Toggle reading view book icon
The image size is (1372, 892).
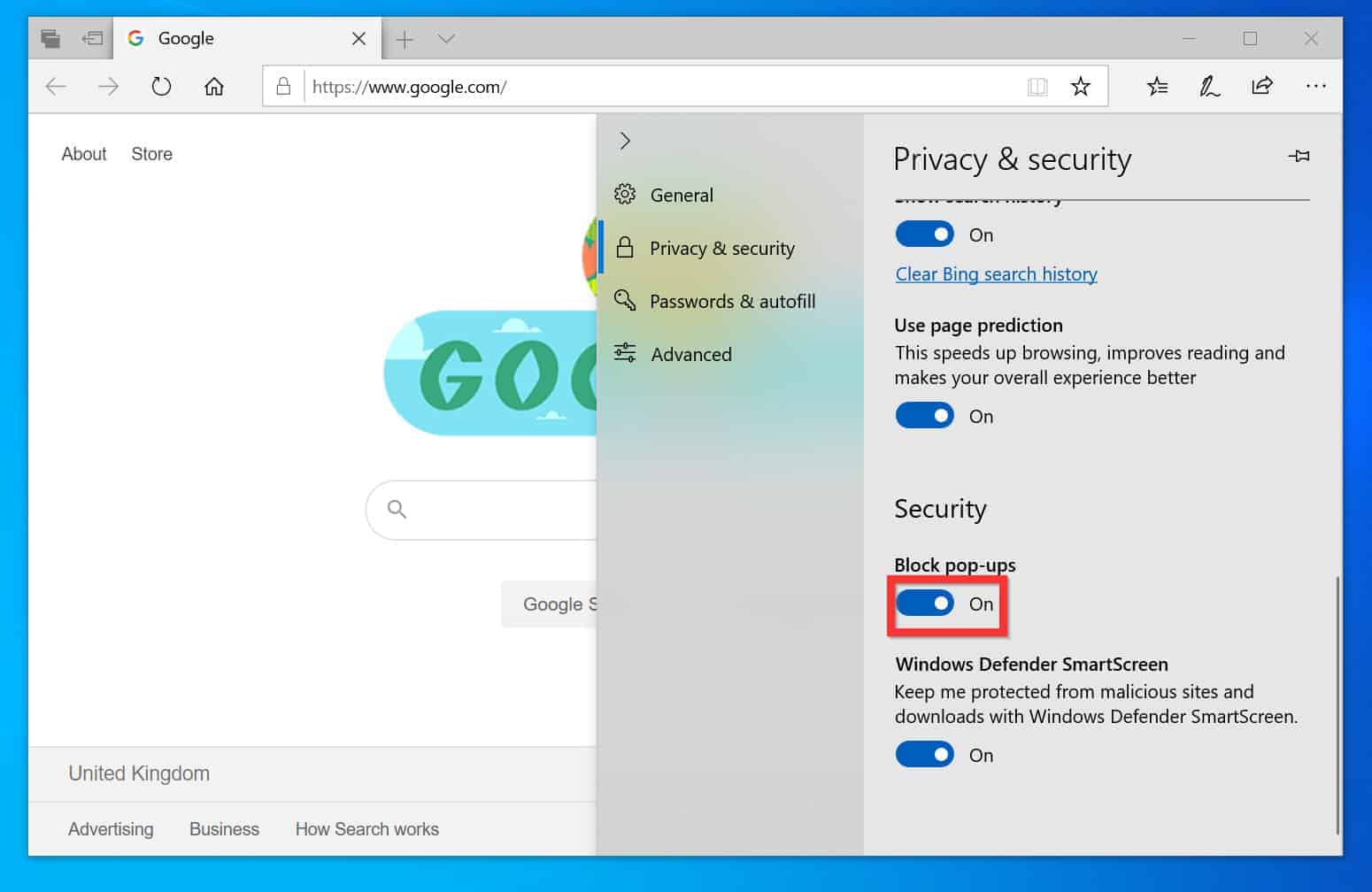[x=1037, y=87]
